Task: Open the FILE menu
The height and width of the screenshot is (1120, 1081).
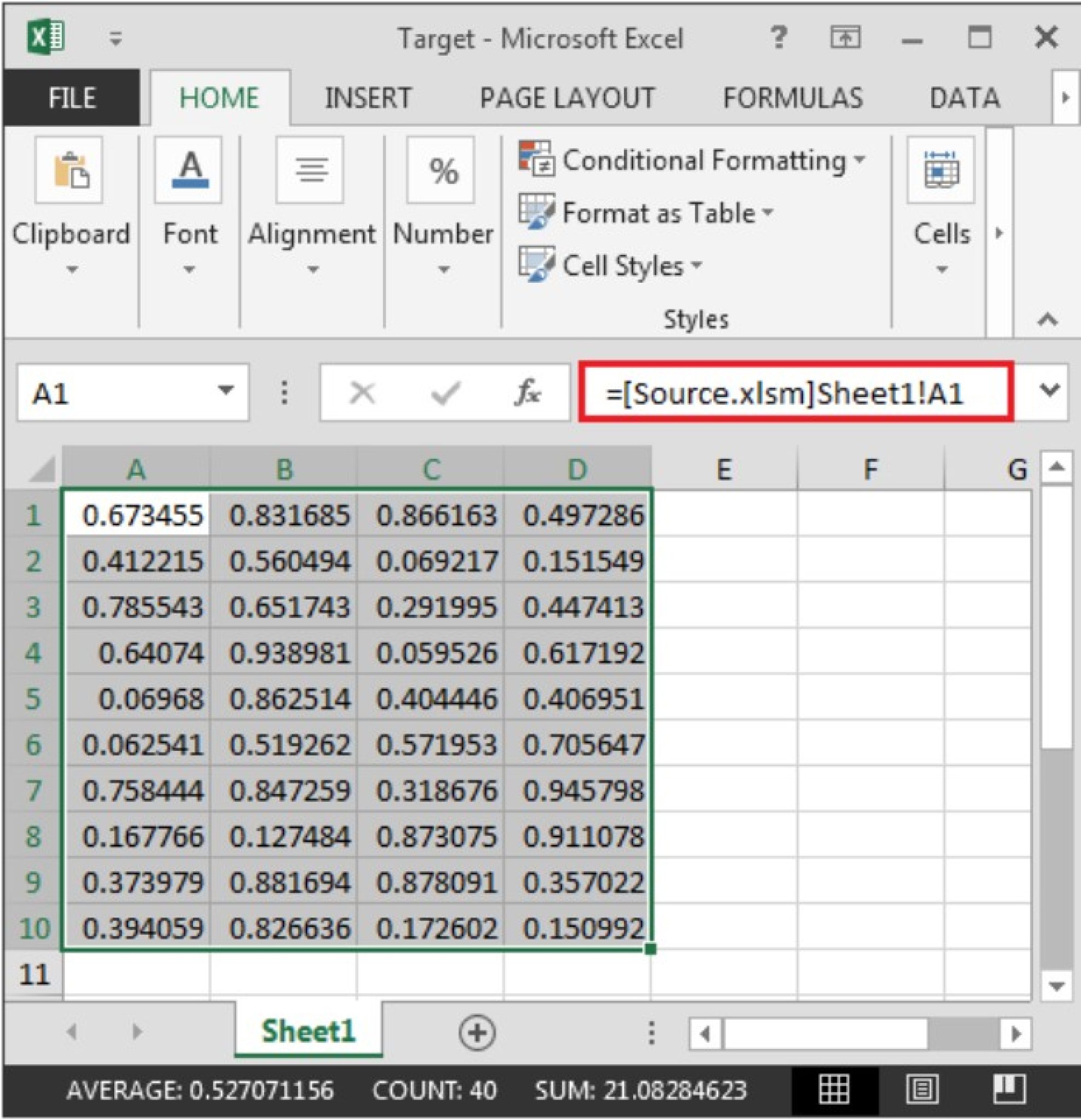Action: (71, 97)
